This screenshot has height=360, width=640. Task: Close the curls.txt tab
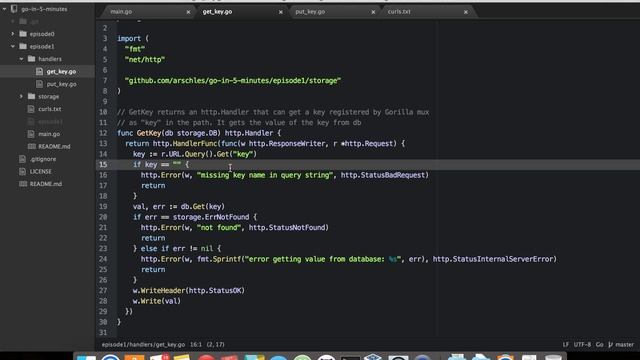(466, 12)
